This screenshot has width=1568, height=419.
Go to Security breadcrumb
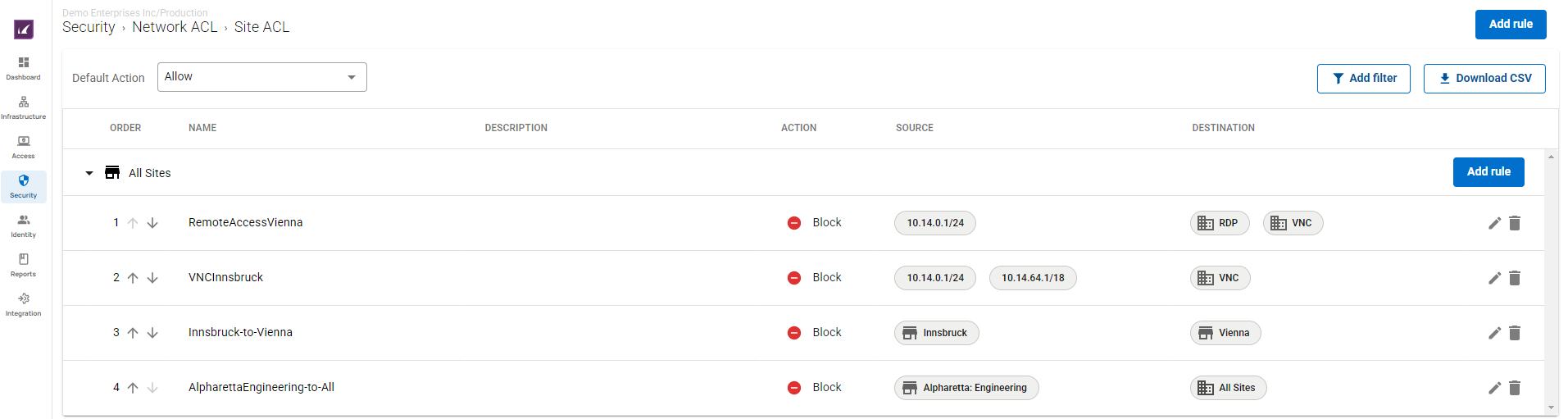[x=89, y=27]
